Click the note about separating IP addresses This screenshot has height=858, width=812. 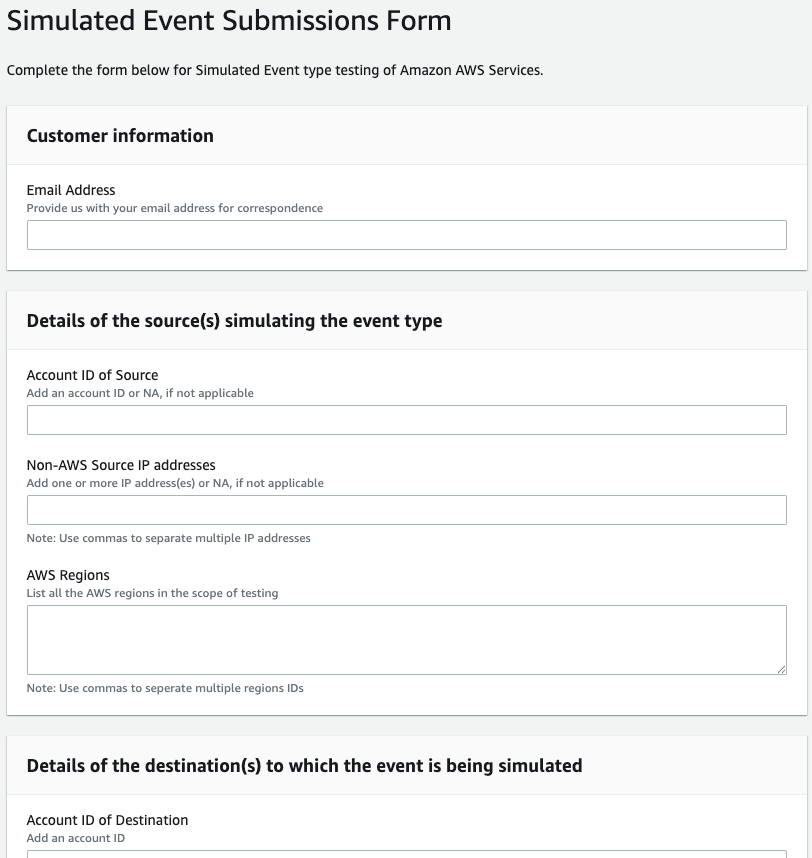tap(169, 538)
